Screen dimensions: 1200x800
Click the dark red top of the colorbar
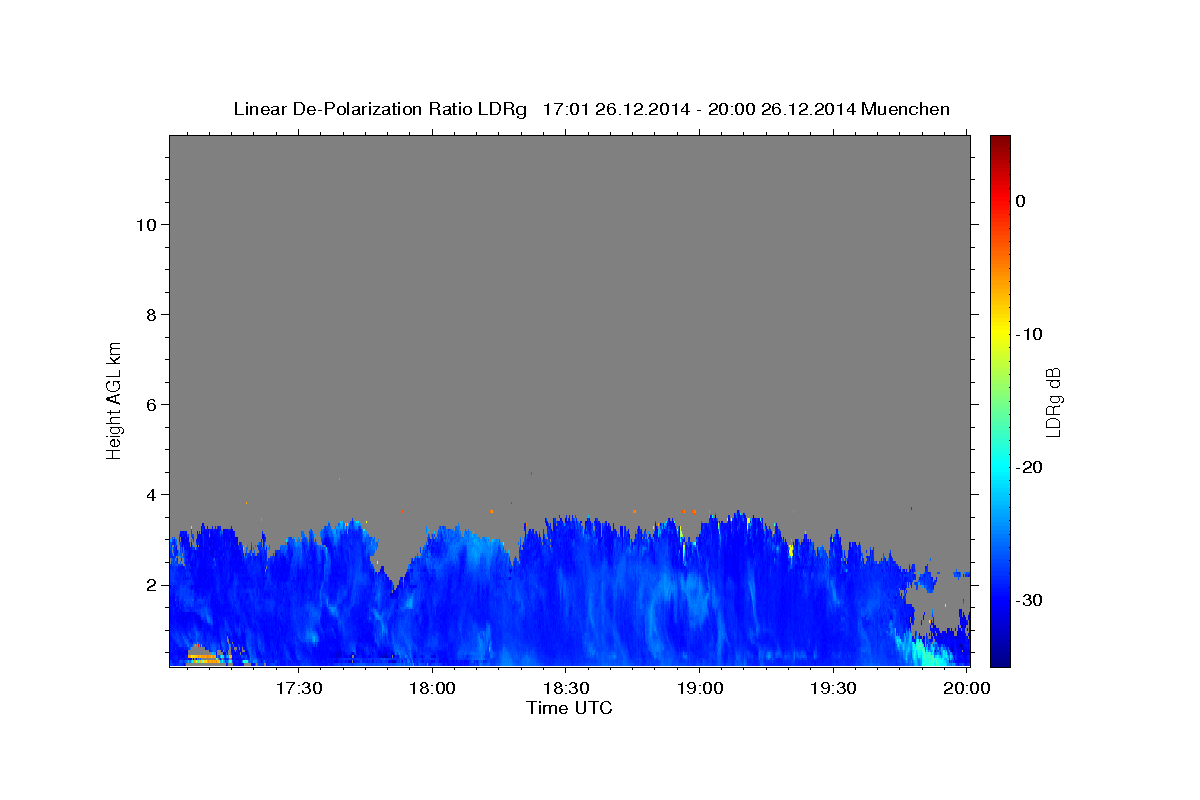1000,145
